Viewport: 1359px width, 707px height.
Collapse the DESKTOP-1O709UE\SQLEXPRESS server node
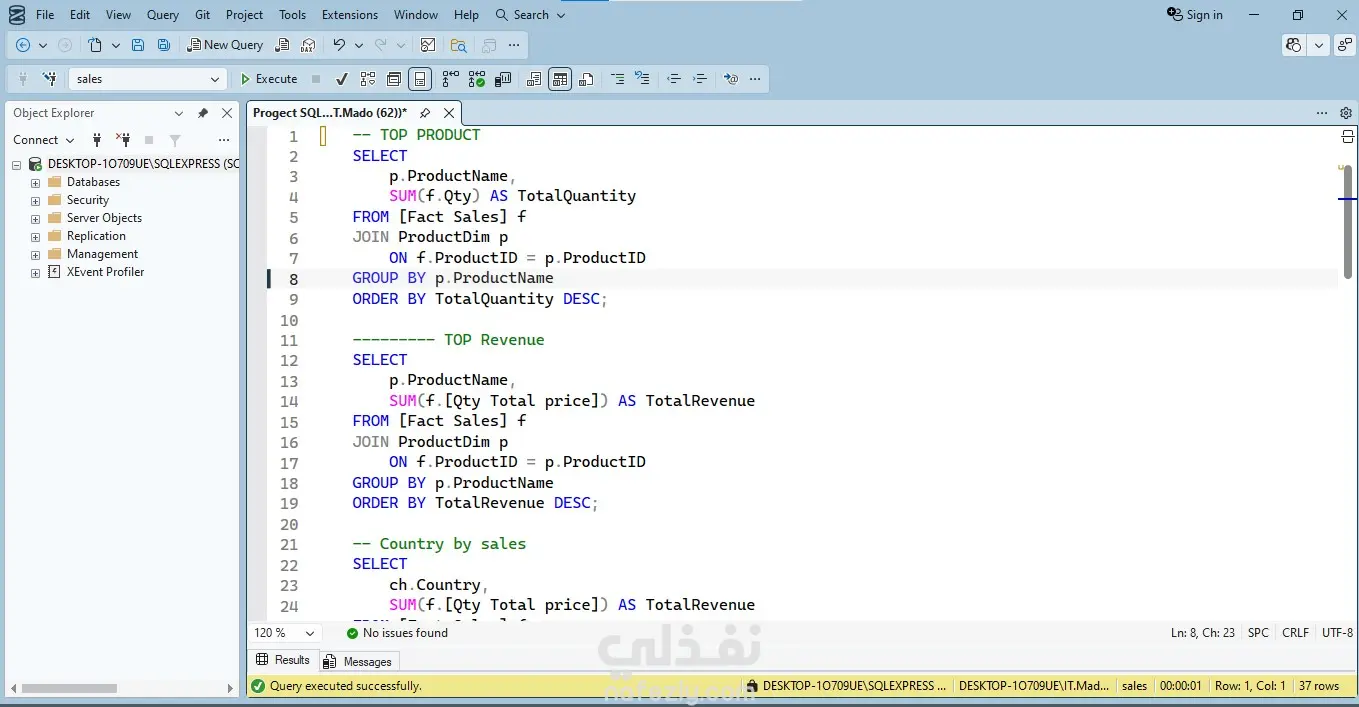coord(17,165)
